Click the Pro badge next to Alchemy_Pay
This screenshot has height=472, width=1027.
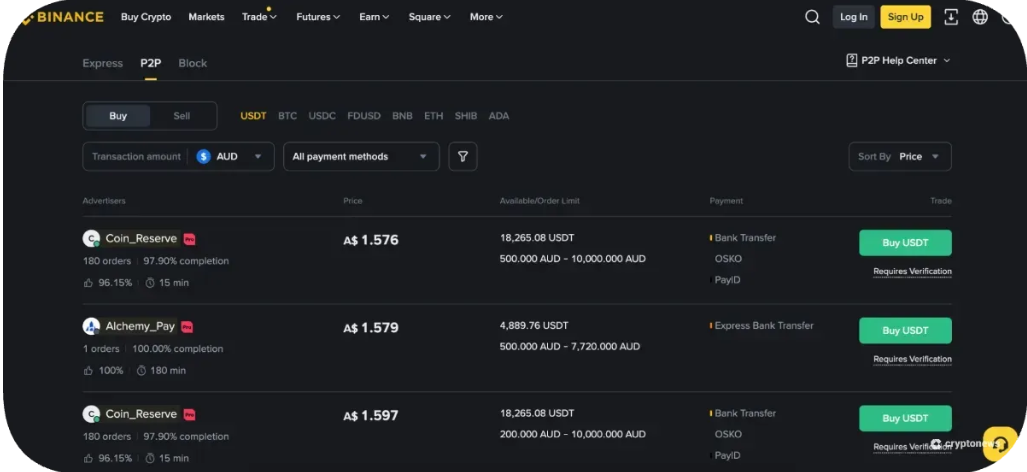point(187,327)
